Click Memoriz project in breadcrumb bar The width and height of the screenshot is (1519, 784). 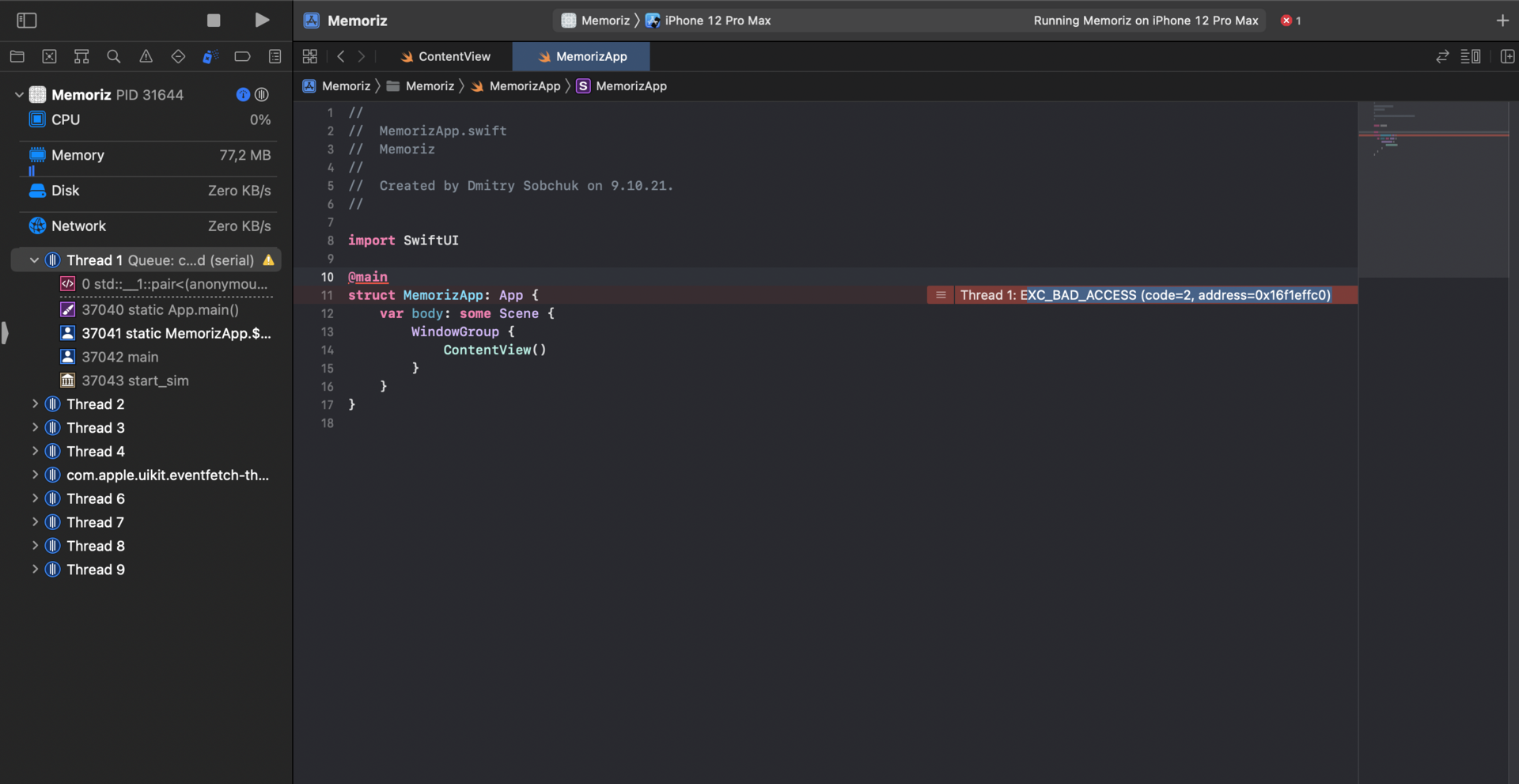pos(336,86)
